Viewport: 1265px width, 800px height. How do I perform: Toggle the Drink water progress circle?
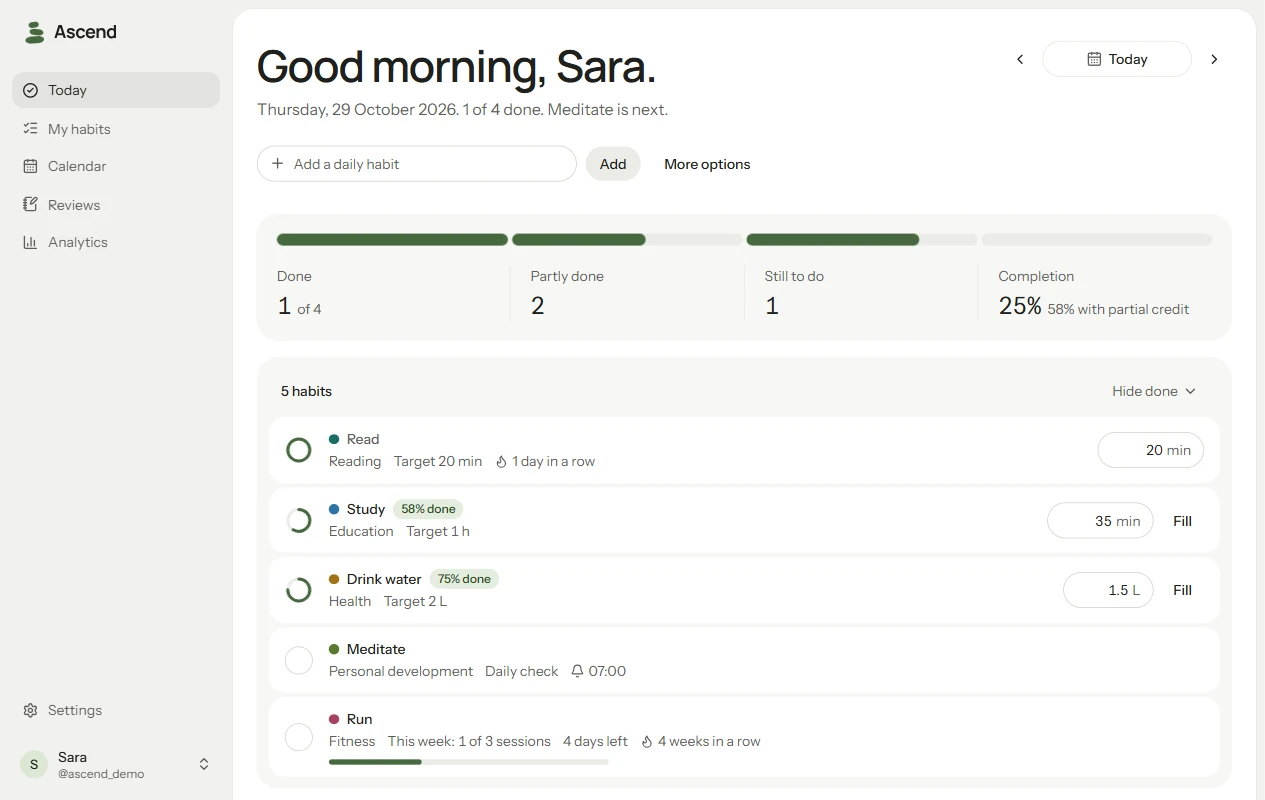(x=299, y=590)
